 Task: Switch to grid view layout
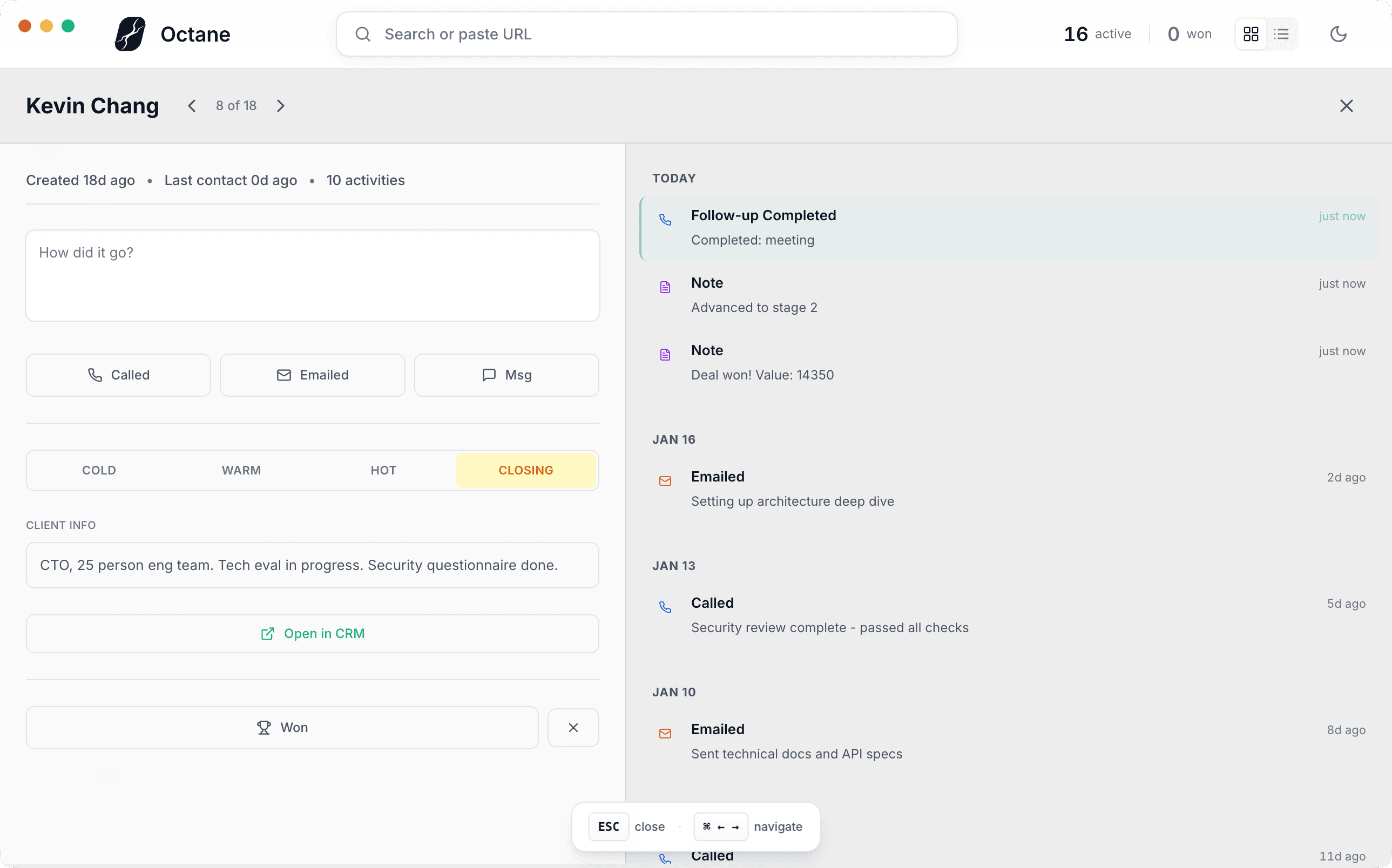click(1251, 35)
